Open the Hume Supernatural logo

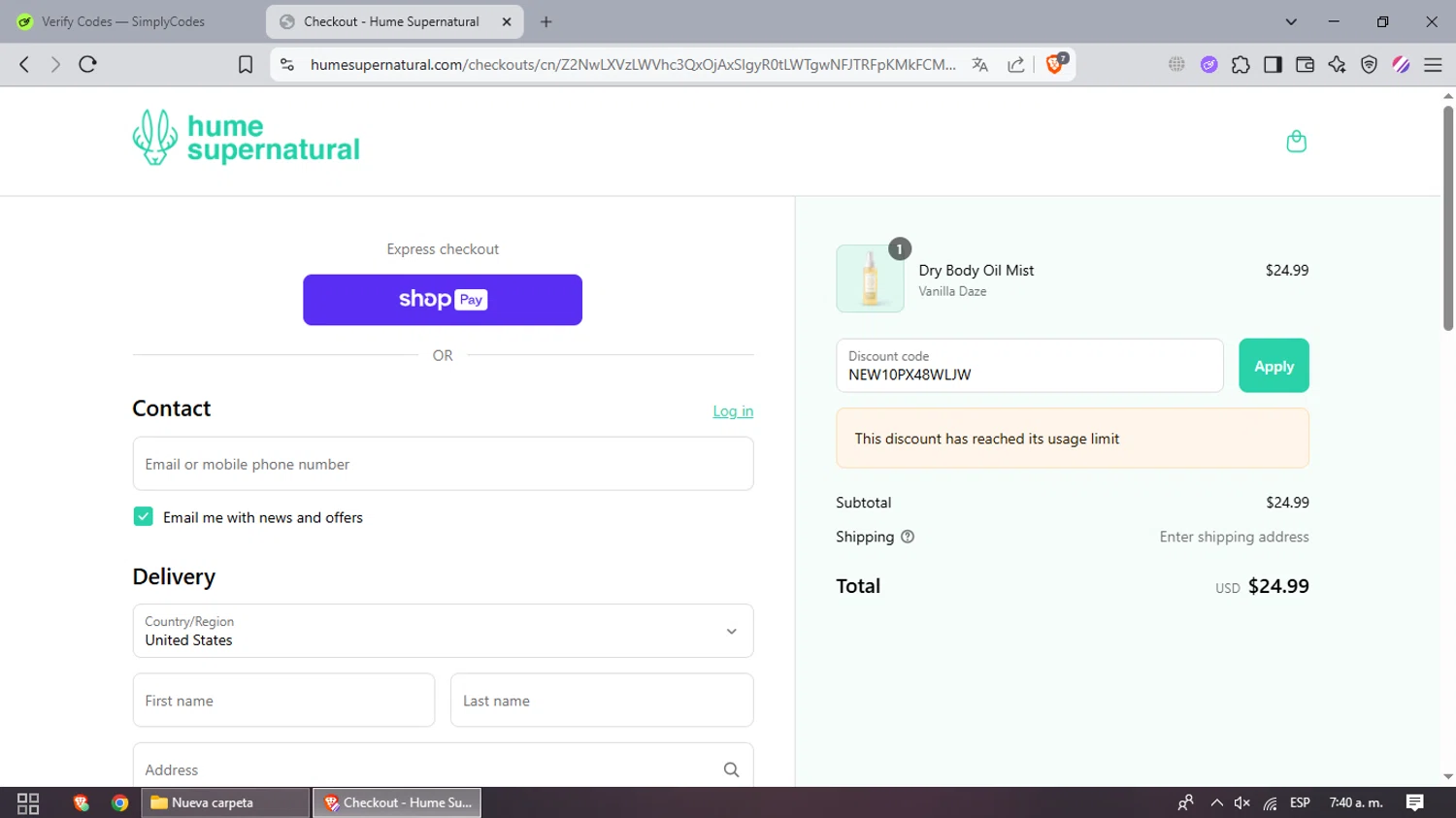pos(246,138)
